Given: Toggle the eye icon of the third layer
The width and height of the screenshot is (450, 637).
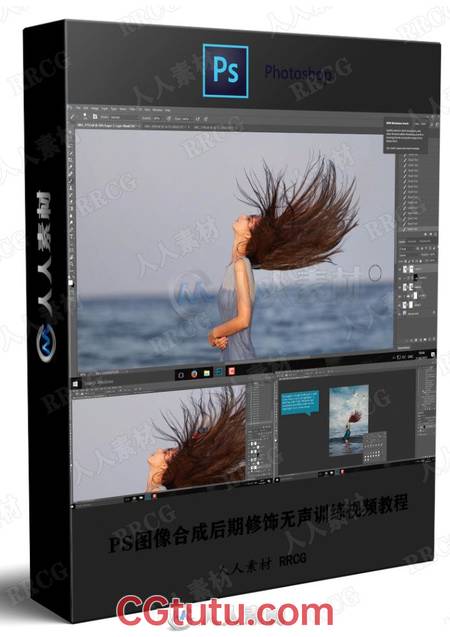Looking at the screenshot, I should [399, 287].
